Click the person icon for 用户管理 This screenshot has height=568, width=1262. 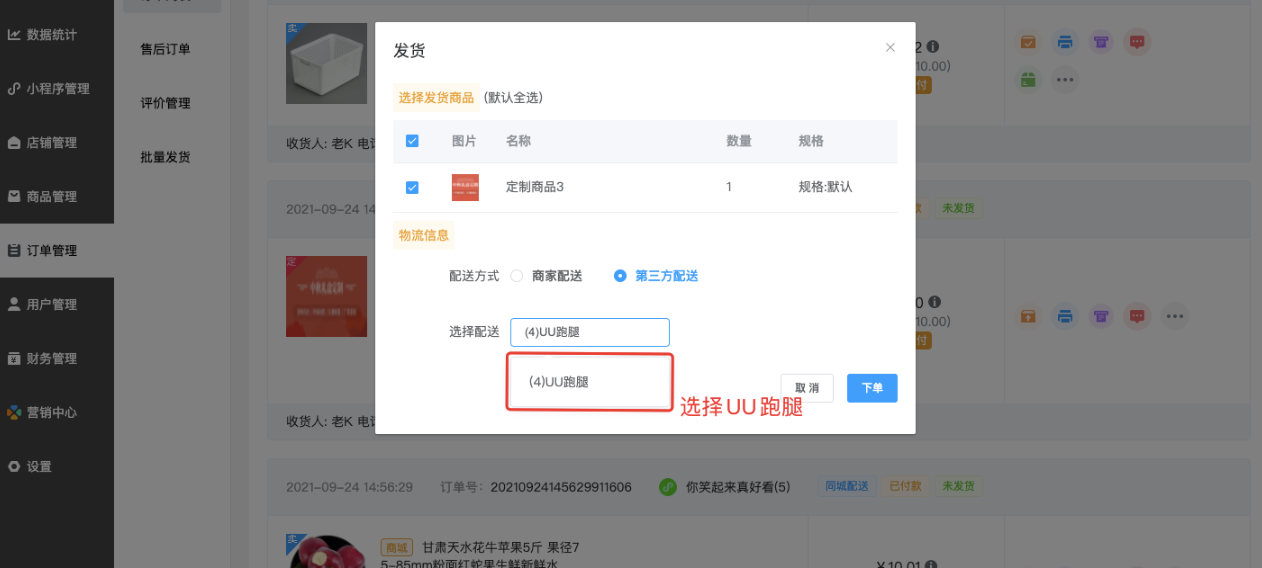tap(14, 305)
